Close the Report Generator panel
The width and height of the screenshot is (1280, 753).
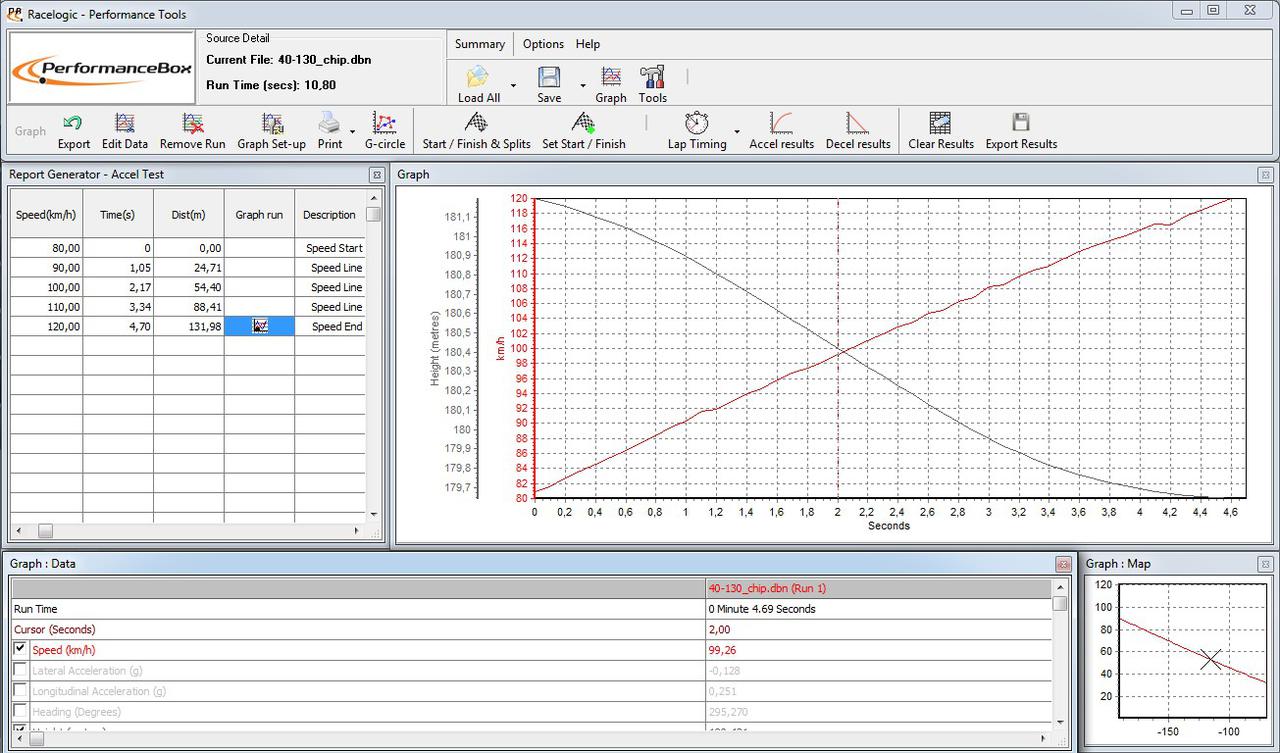tap(376, 175)
